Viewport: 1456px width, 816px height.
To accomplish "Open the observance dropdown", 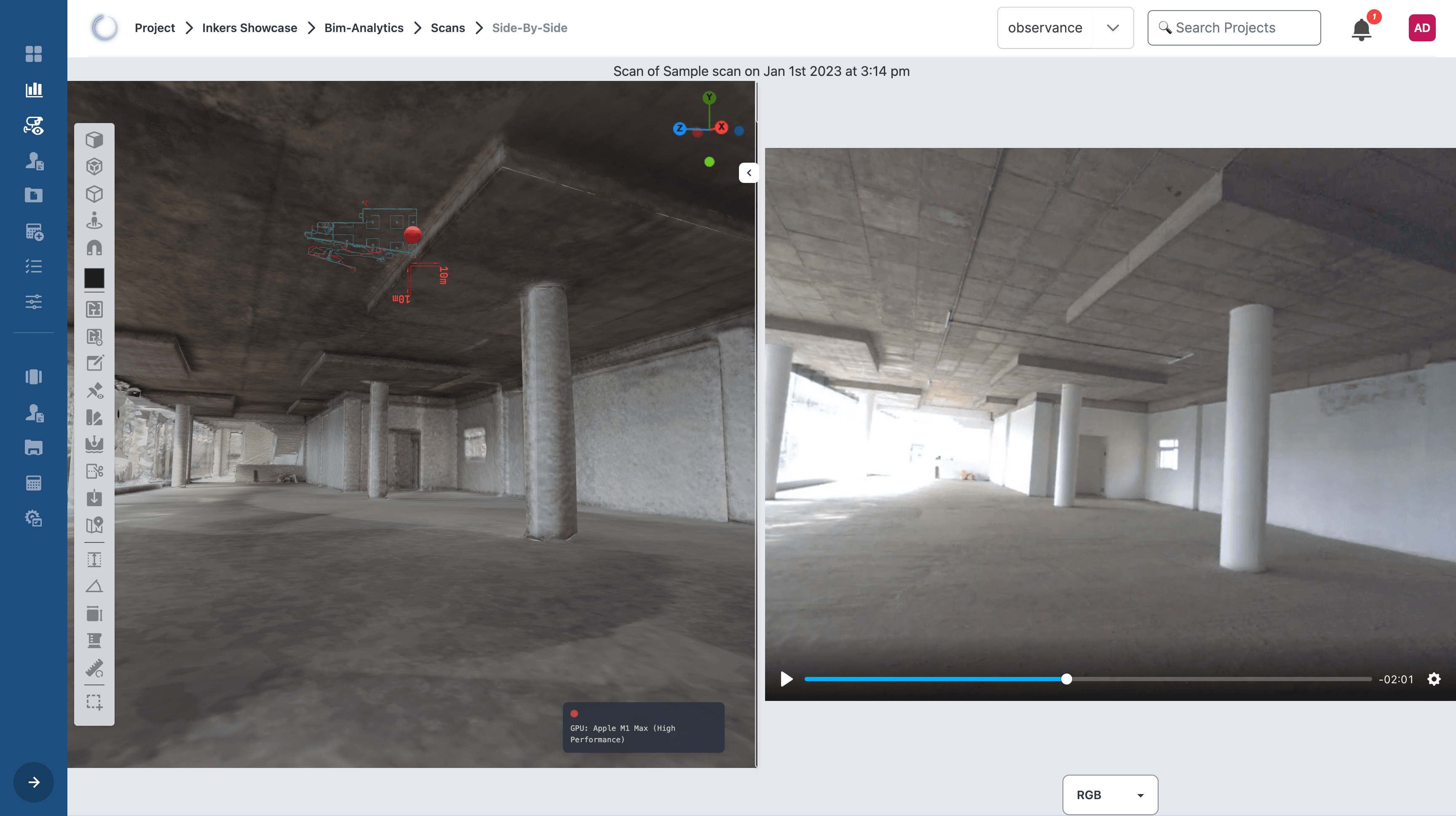I will tap(1064, 28).
